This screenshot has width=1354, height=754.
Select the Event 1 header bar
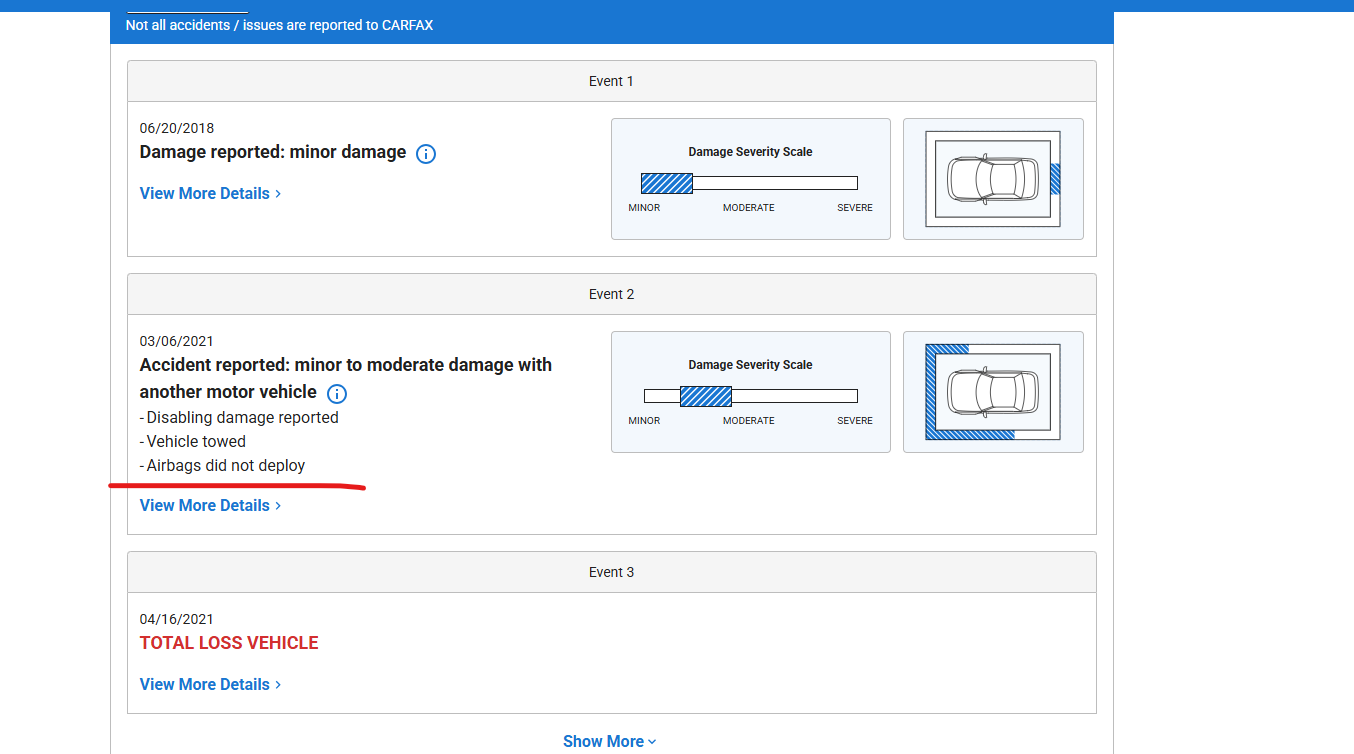coord(611,81)
